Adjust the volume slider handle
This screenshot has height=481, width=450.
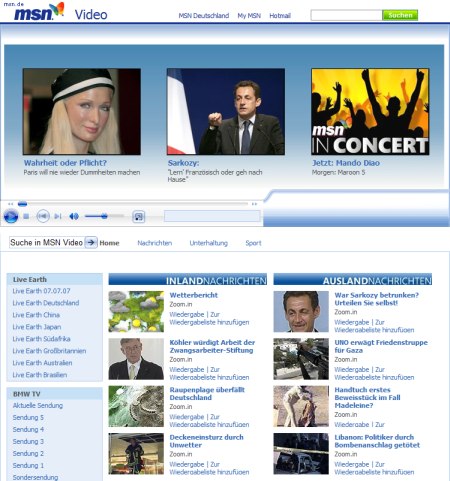click(104, 216)
